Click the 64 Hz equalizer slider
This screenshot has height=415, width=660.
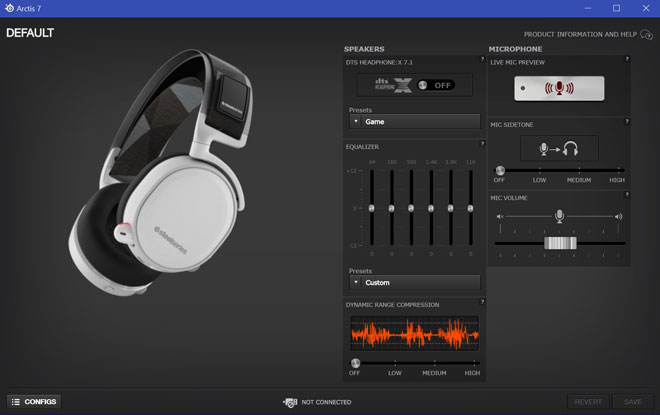[x=372, y=208]
